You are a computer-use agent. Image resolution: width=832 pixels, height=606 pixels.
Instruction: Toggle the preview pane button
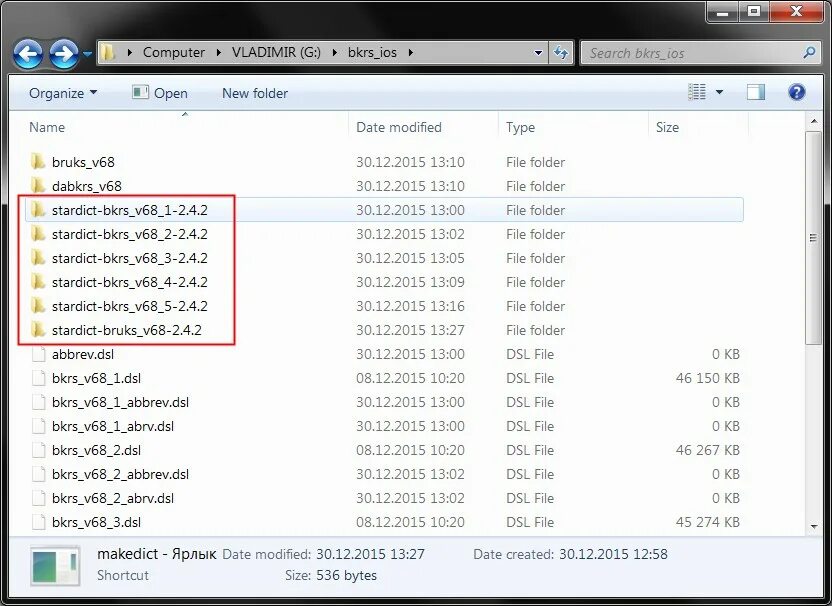tap(756, 92)
